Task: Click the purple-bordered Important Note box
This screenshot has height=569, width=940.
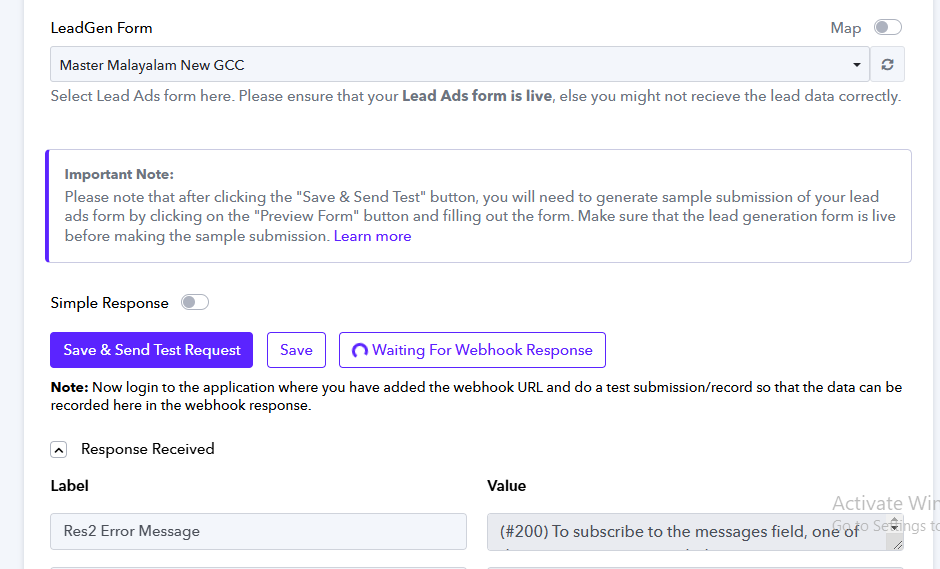Action: 478,206
